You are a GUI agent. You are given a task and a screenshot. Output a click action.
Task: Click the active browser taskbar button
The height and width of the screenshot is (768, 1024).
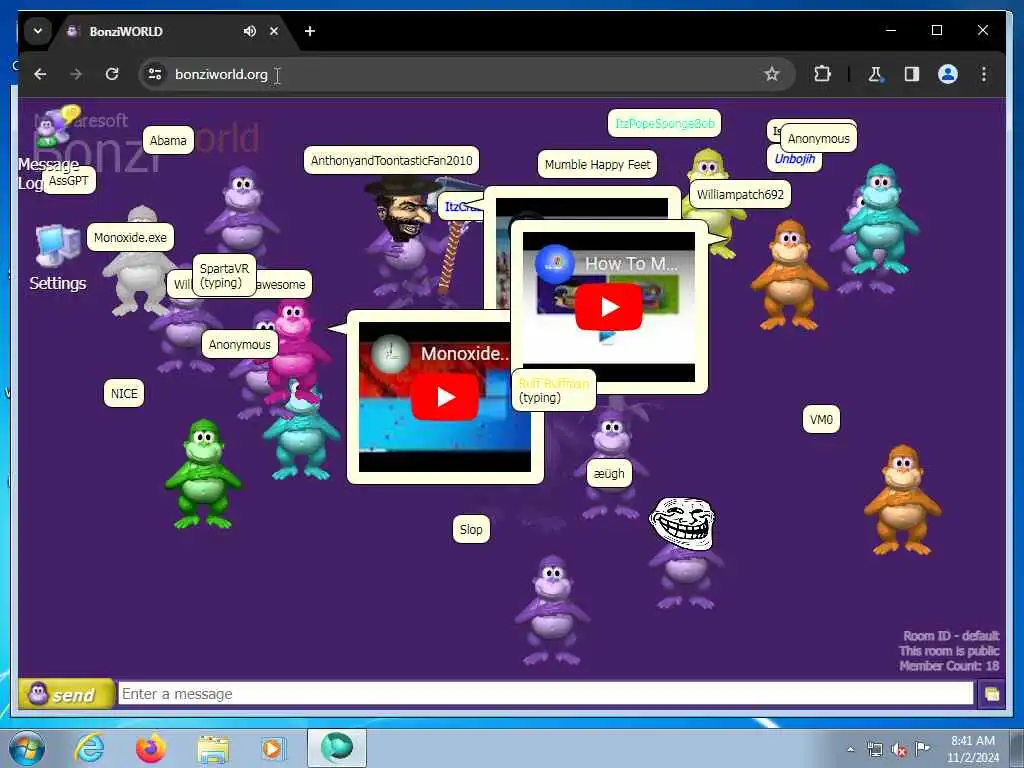337,748
